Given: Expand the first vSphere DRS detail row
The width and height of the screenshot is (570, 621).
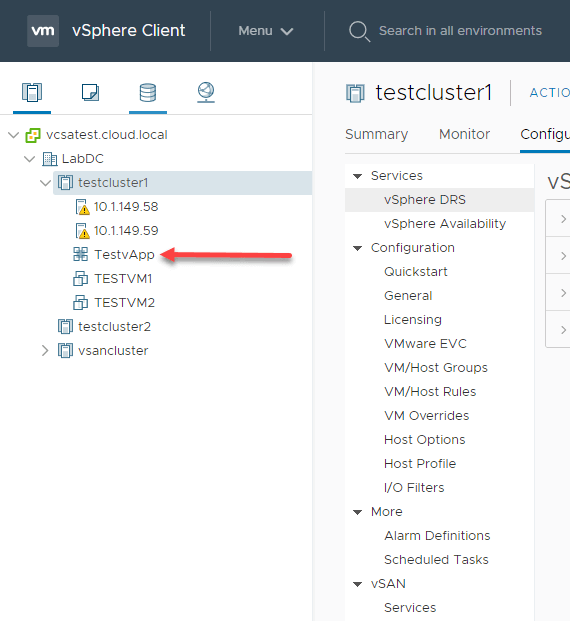Looking at the screenshot, I should (564, 219).
